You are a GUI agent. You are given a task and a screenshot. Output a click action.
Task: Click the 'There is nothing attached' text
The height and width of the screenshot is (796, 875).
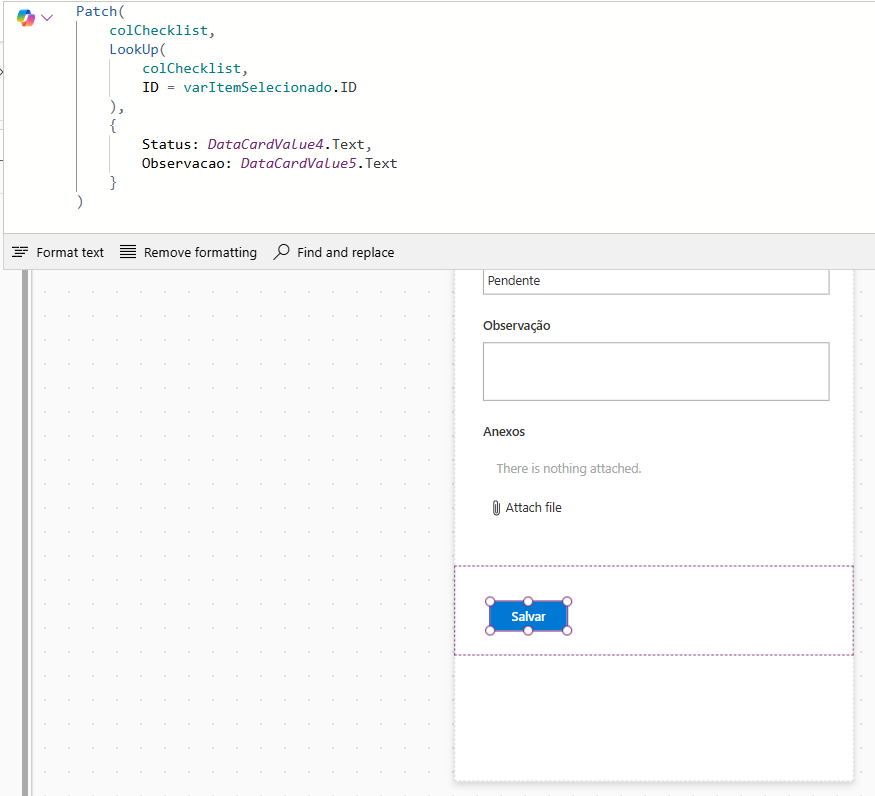point(568,468)
